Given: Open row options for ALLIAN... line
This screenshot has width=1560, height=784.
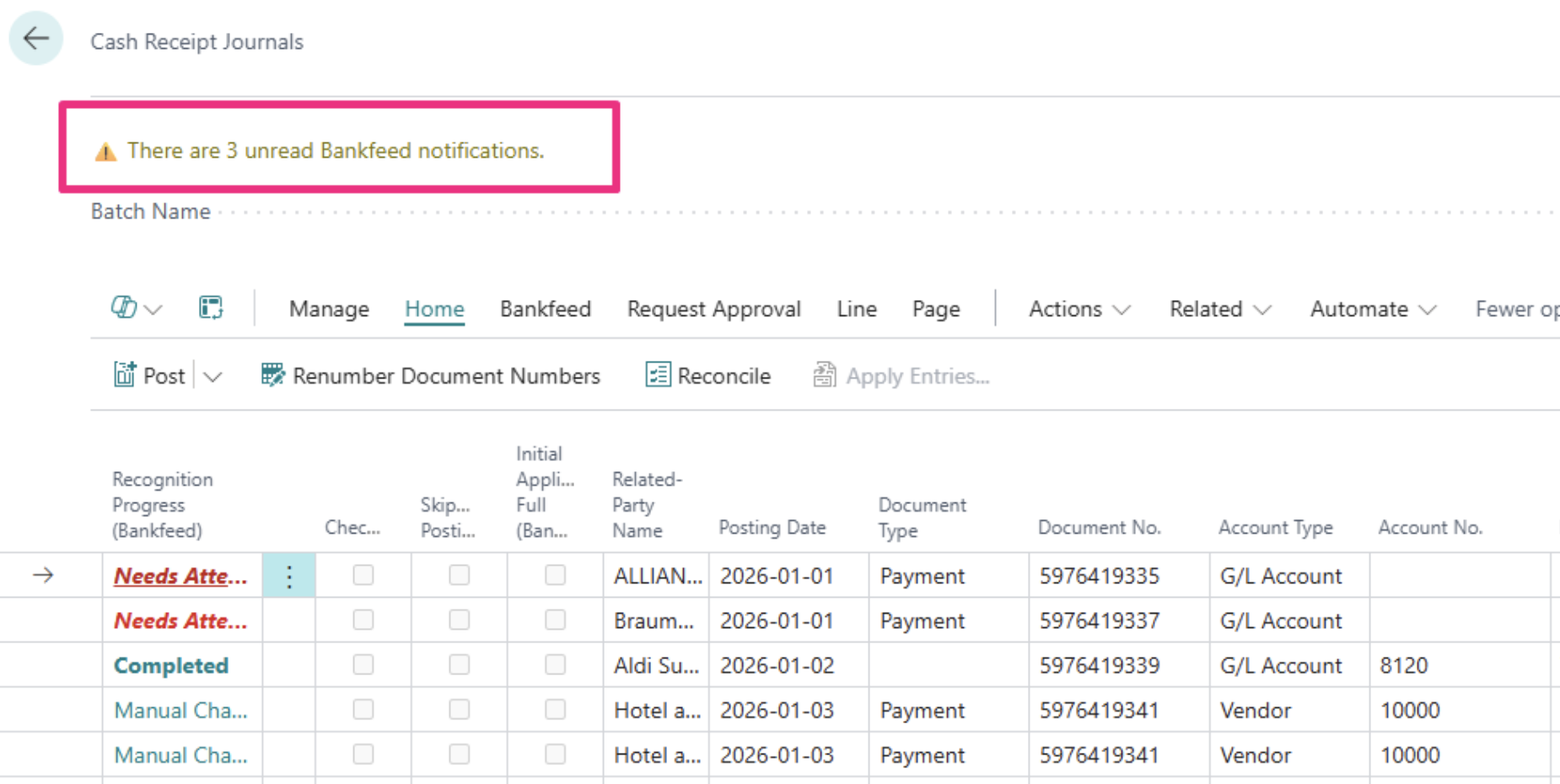Looking at the screenshot, I should coord(289,576).
